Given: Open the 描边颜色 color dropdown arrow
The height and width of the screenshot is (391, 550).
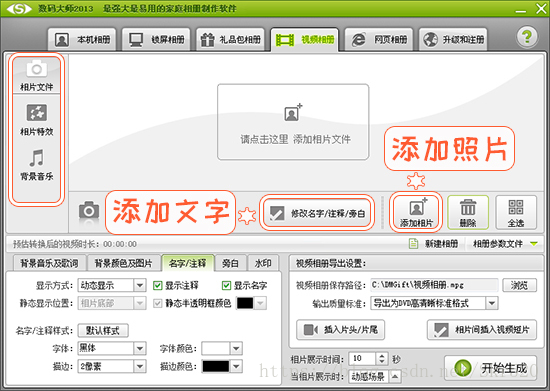Looking at the screenshot, I should coord(236,366).
